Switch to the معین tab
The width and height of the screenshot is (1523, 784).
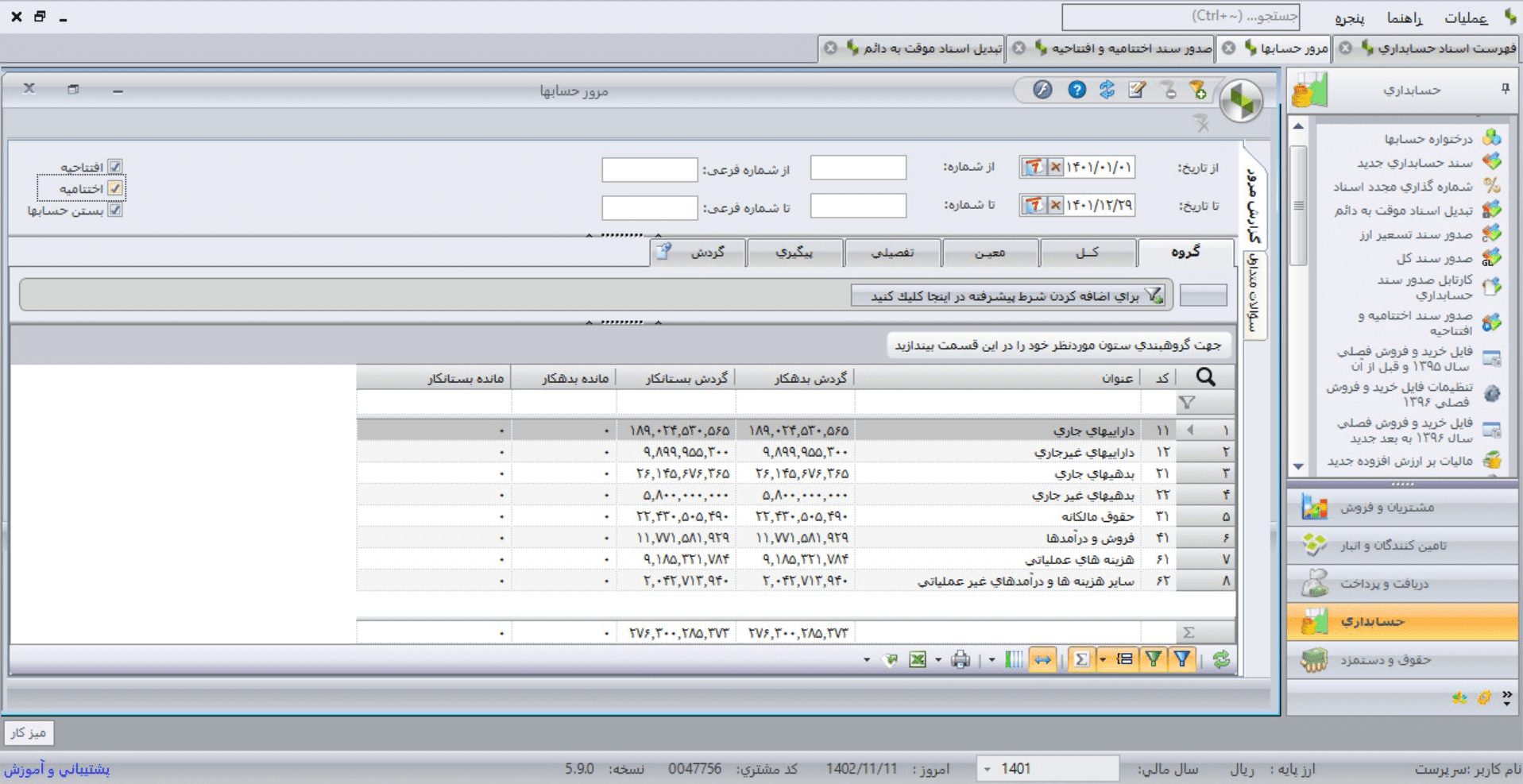tap(990, 253)
